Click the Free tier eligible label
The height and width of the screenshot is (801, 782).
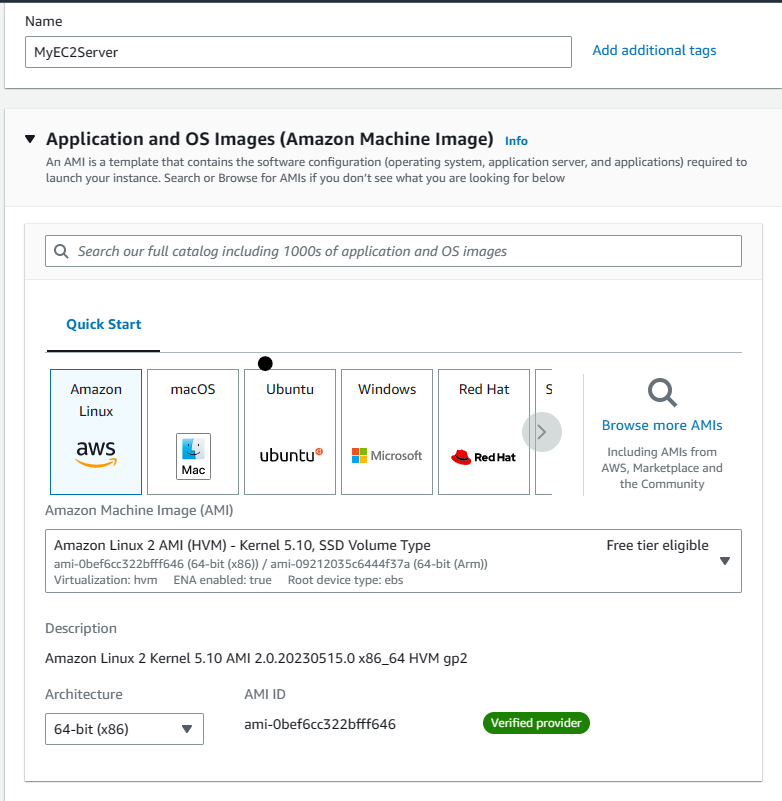click(657, 545)
